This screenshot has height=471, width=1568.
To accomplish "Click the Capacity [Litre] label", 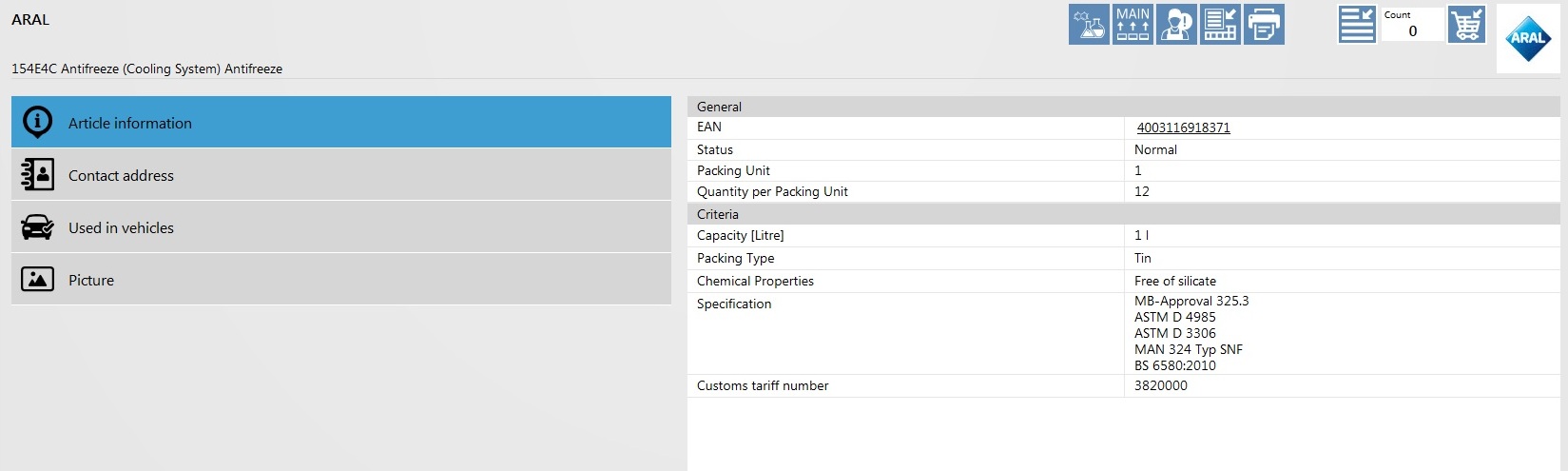I will pos(741,235).
